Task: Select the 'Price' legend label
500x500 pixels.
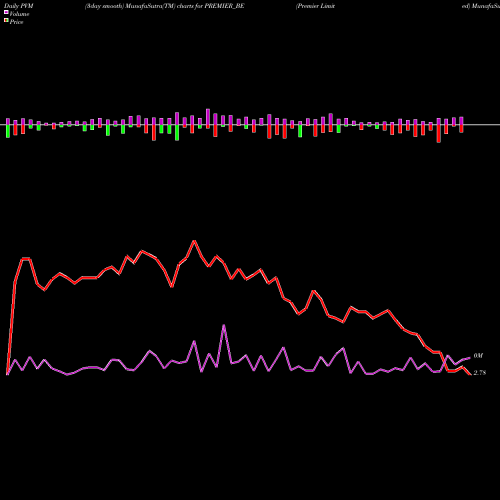Action: pyautogui.click(x=16, y=22)
